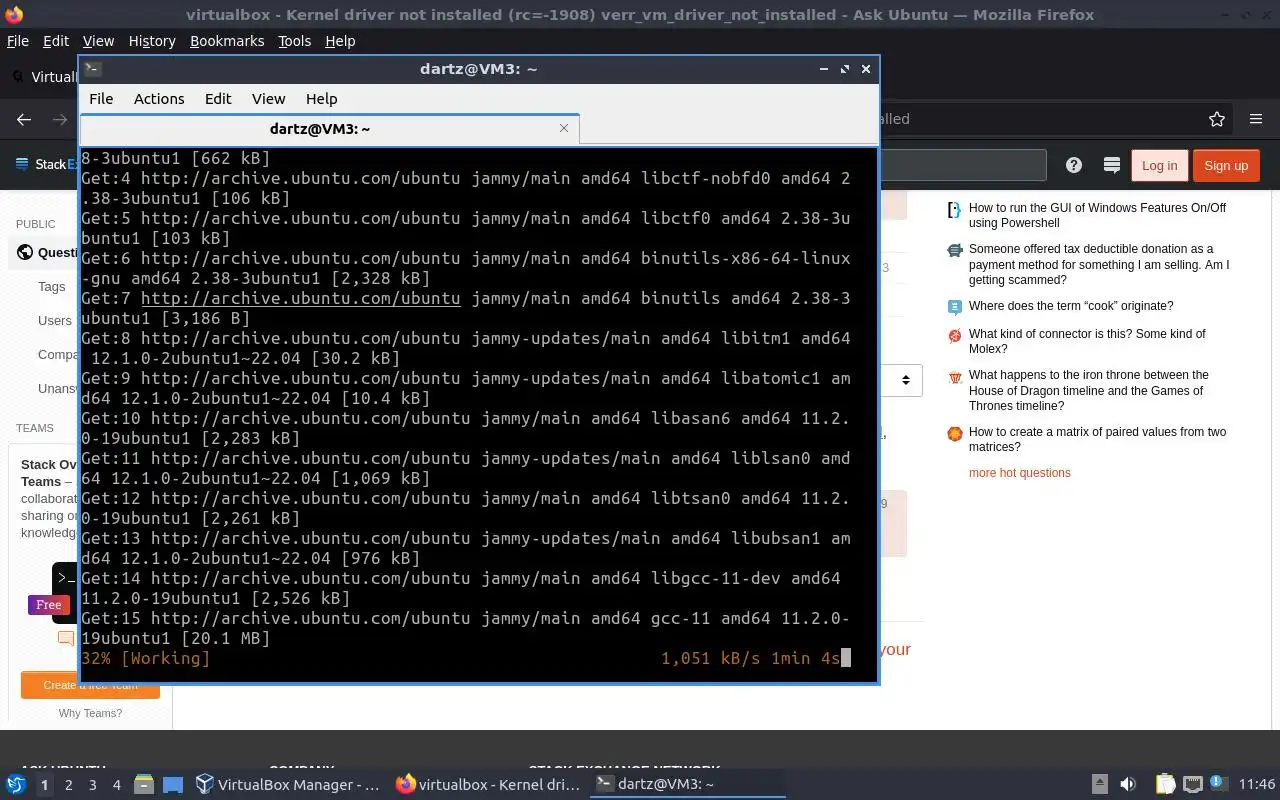The width and height of the screenshot is (1280, 800).
Task: Open the Firefox Bookmarks menu
Action: [227, 41]
